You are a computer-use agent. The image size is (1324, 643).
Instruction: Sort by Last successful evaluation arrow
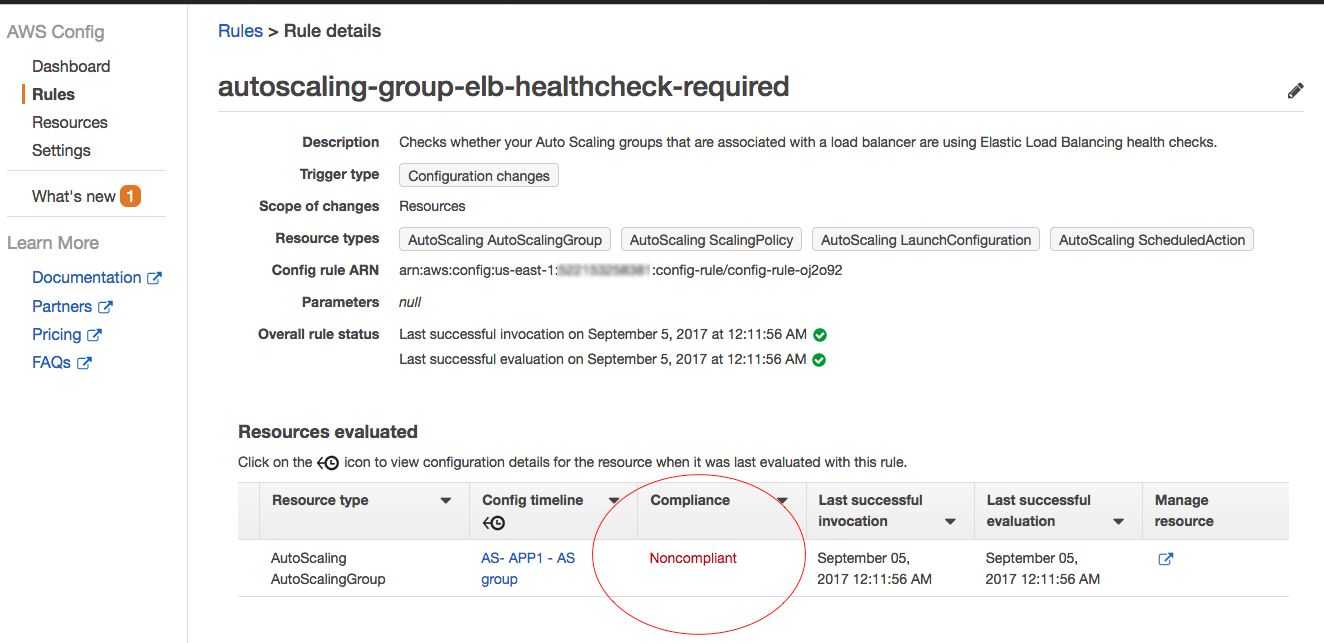(1118, 522)
